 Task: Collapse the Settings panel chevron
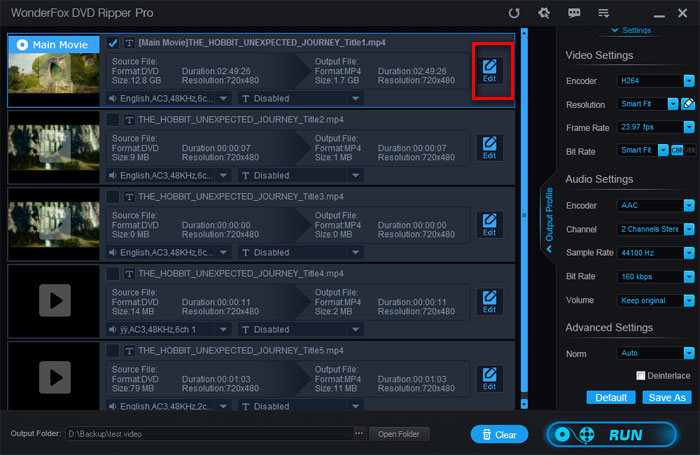[615, 30]
